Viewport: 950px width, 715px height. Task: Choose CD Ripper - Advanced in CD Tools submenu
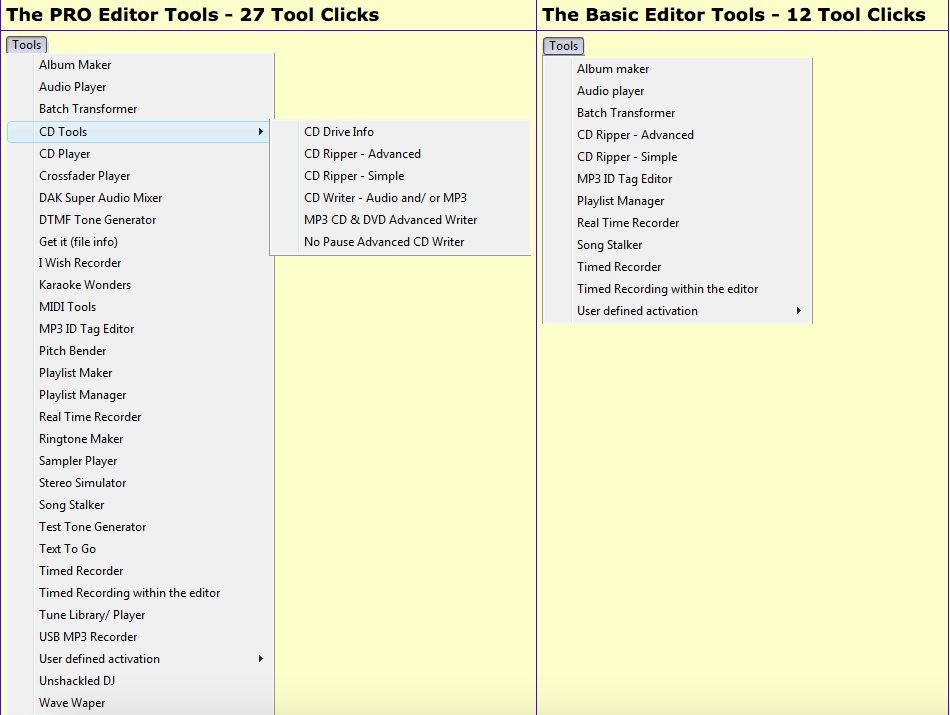362,154
